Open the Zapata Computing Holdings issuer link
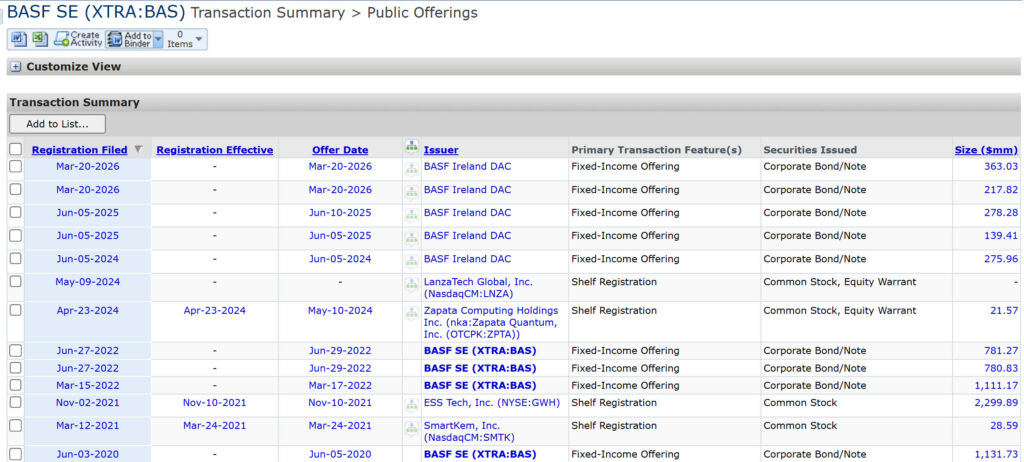This screenshot has width=1024, height=462. tap(491, 322)
